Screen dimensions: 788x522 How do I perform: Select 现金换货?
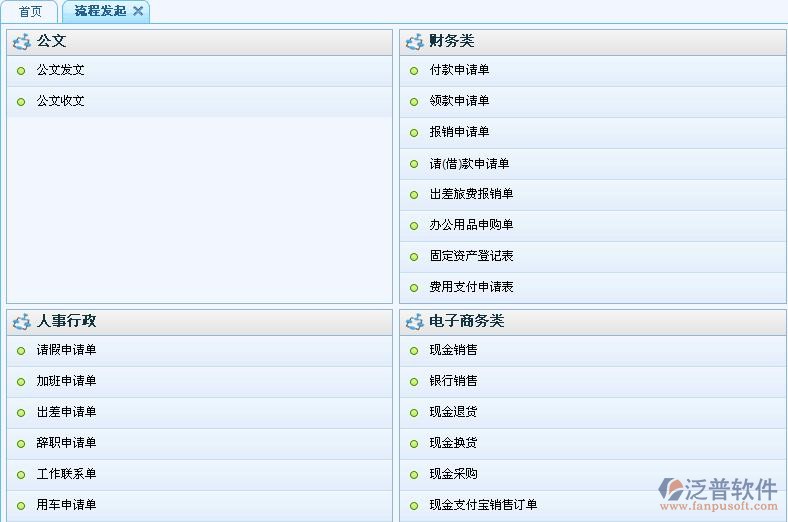(453, 443)
